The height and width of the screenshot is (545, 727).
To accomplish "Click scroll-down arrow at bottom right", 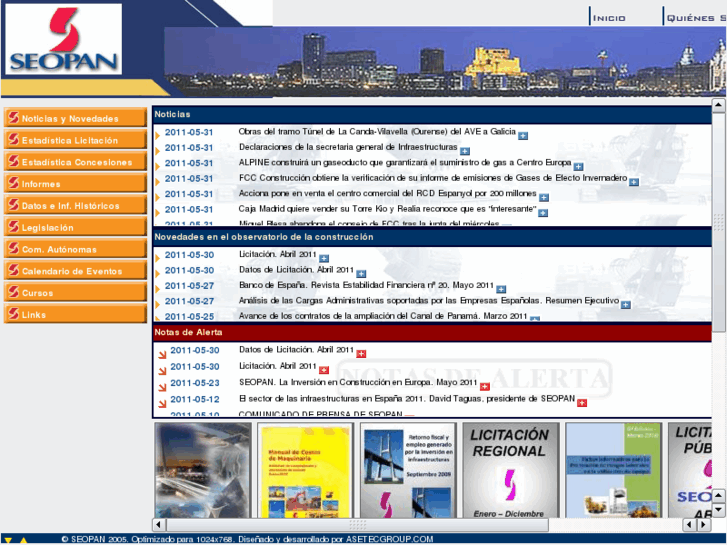I will (718, 510).
